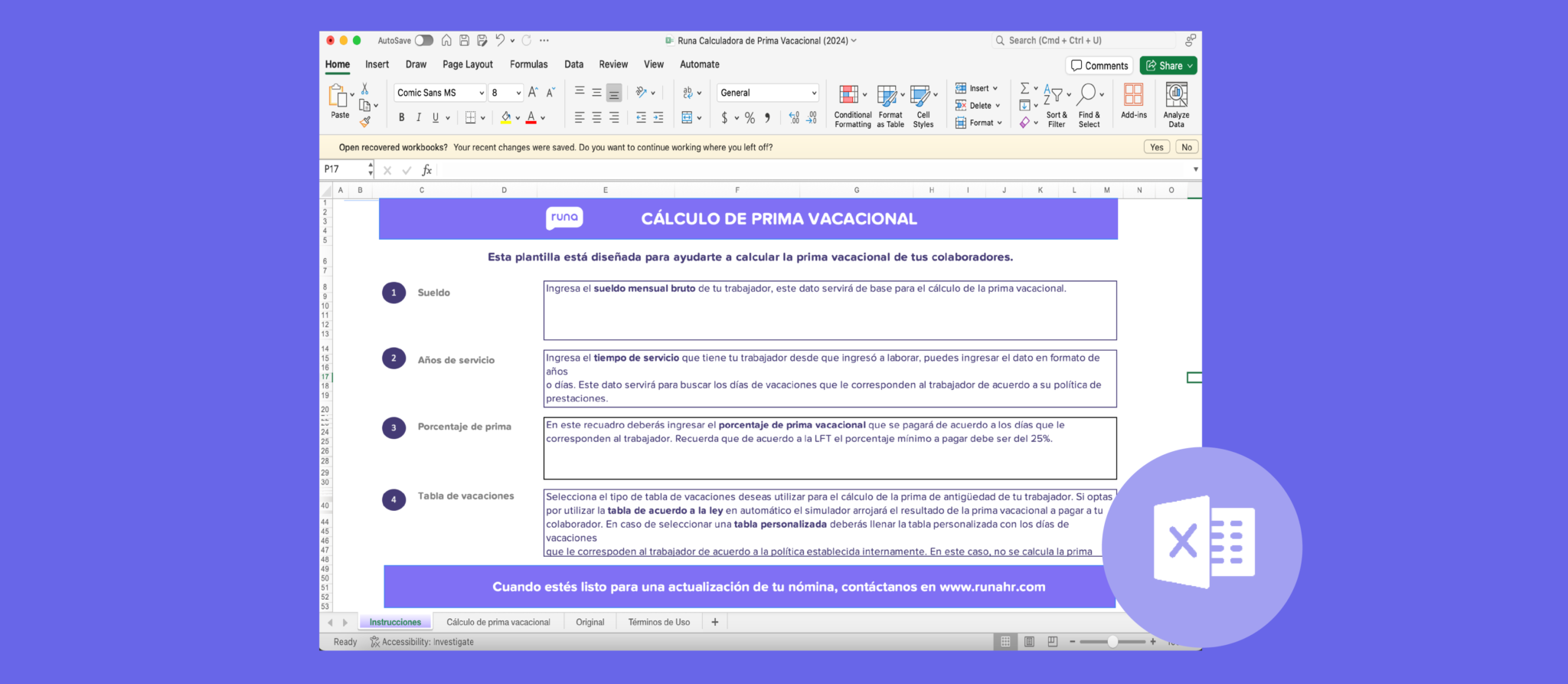The width and height of the screenshot is (1568, 684).
Task: Click the Redo arrow icon
Action: pos(527,41)
